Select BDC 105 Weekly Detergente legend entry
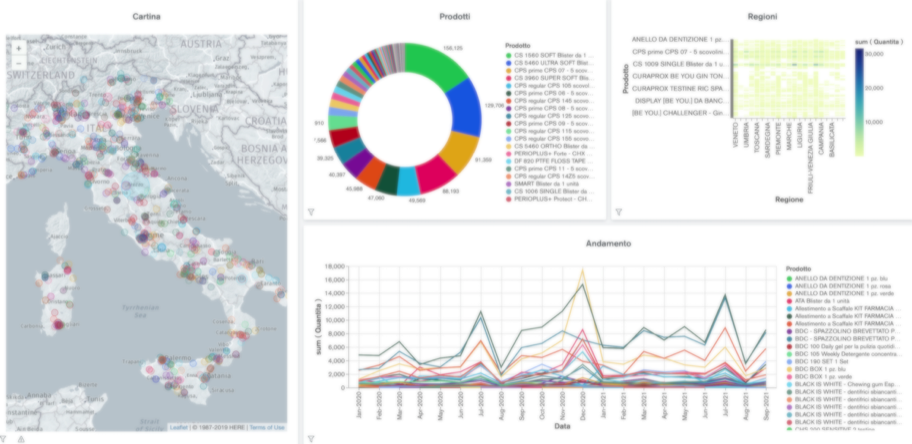The image size is (912, 444). pyautogui.click(x=844, y=353)
